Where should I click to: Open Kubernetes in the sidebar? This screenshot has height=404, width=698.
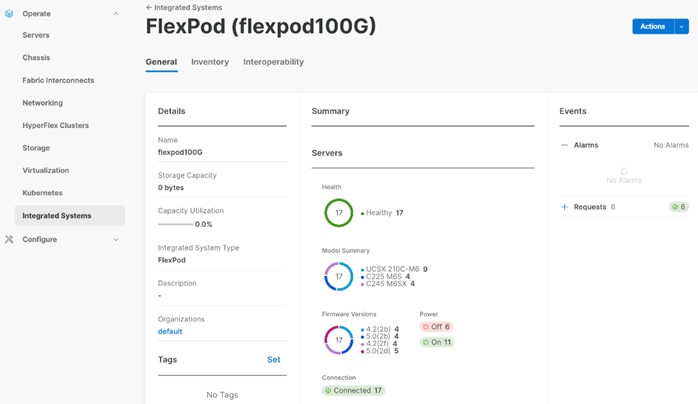(x=42, y=193)
